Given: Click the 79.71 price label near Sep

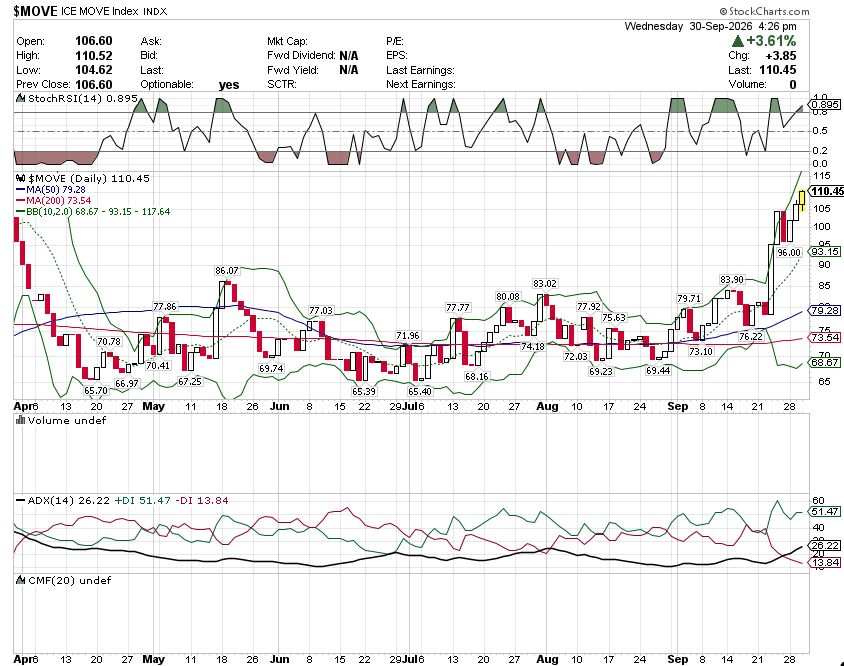Looking at the screenshot, I should (x=689, y=298).
